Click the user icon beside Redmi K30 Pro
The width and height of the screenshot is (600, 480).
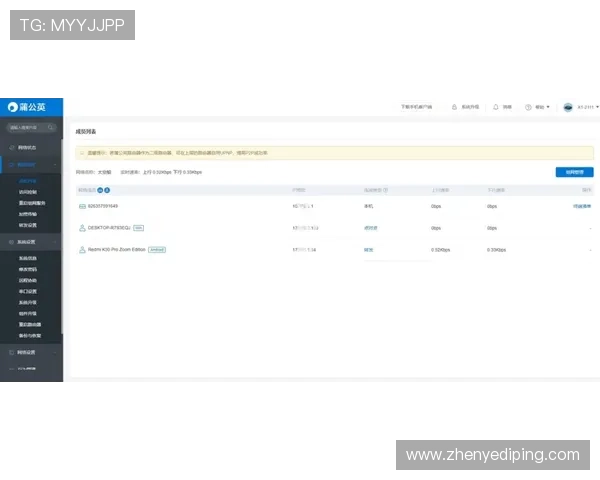[82, 249]
